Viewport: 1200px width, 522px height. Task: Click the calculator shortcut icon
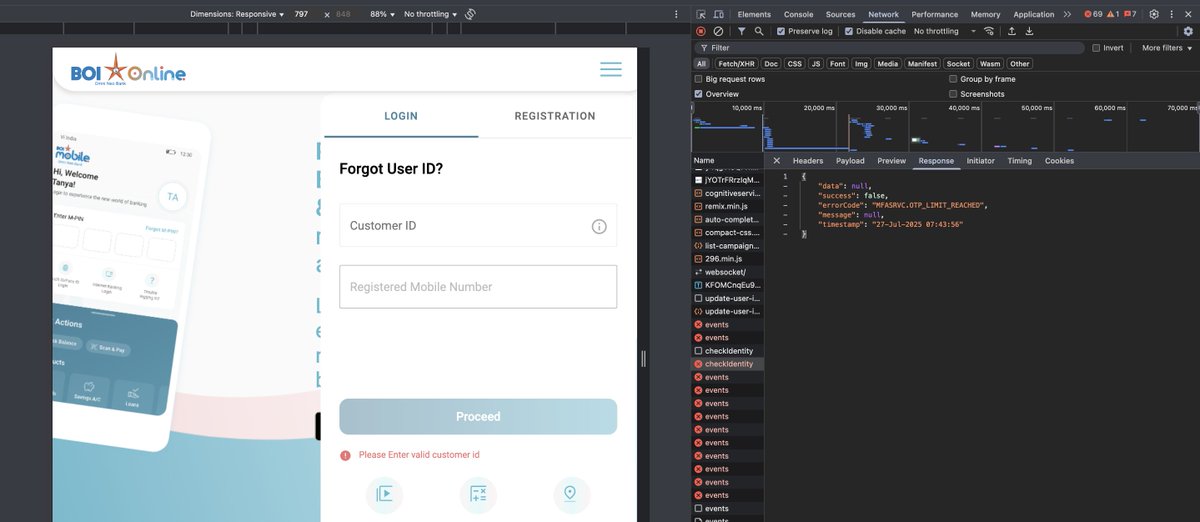(x=478, y=494)
